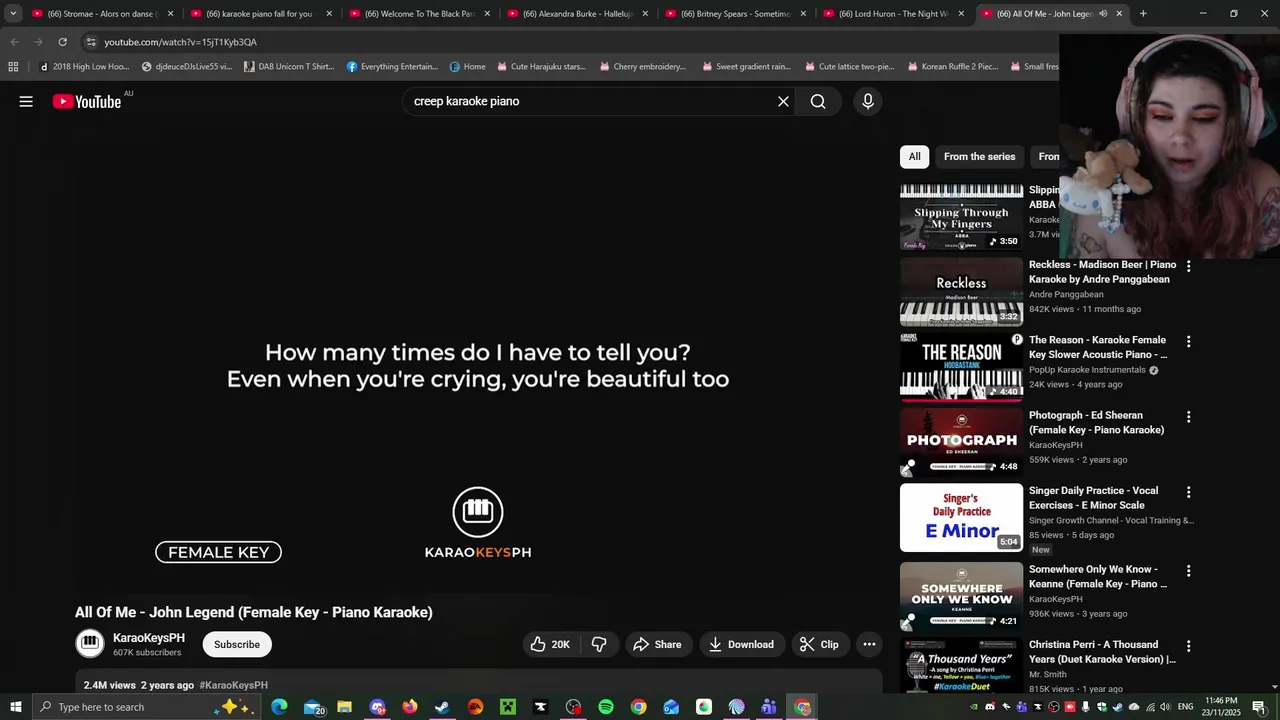Open Steam from the taskbar

tap(442, 707)
